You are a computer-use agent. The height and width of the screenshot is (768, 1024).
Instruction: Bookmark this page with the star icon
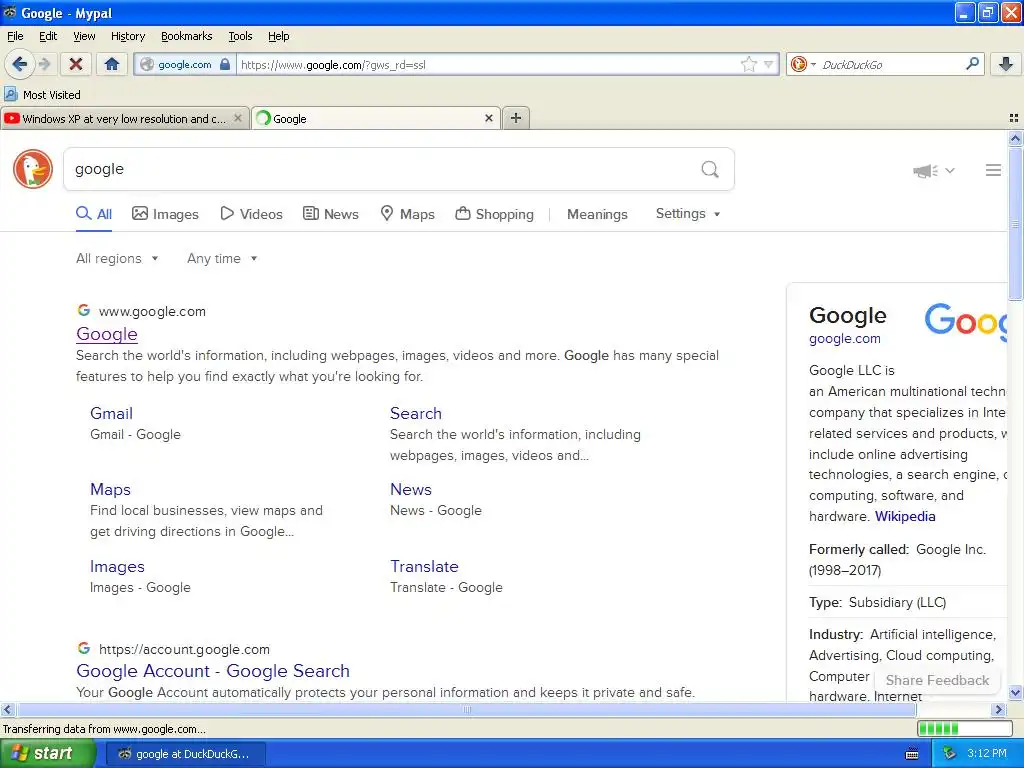(748, 65)
